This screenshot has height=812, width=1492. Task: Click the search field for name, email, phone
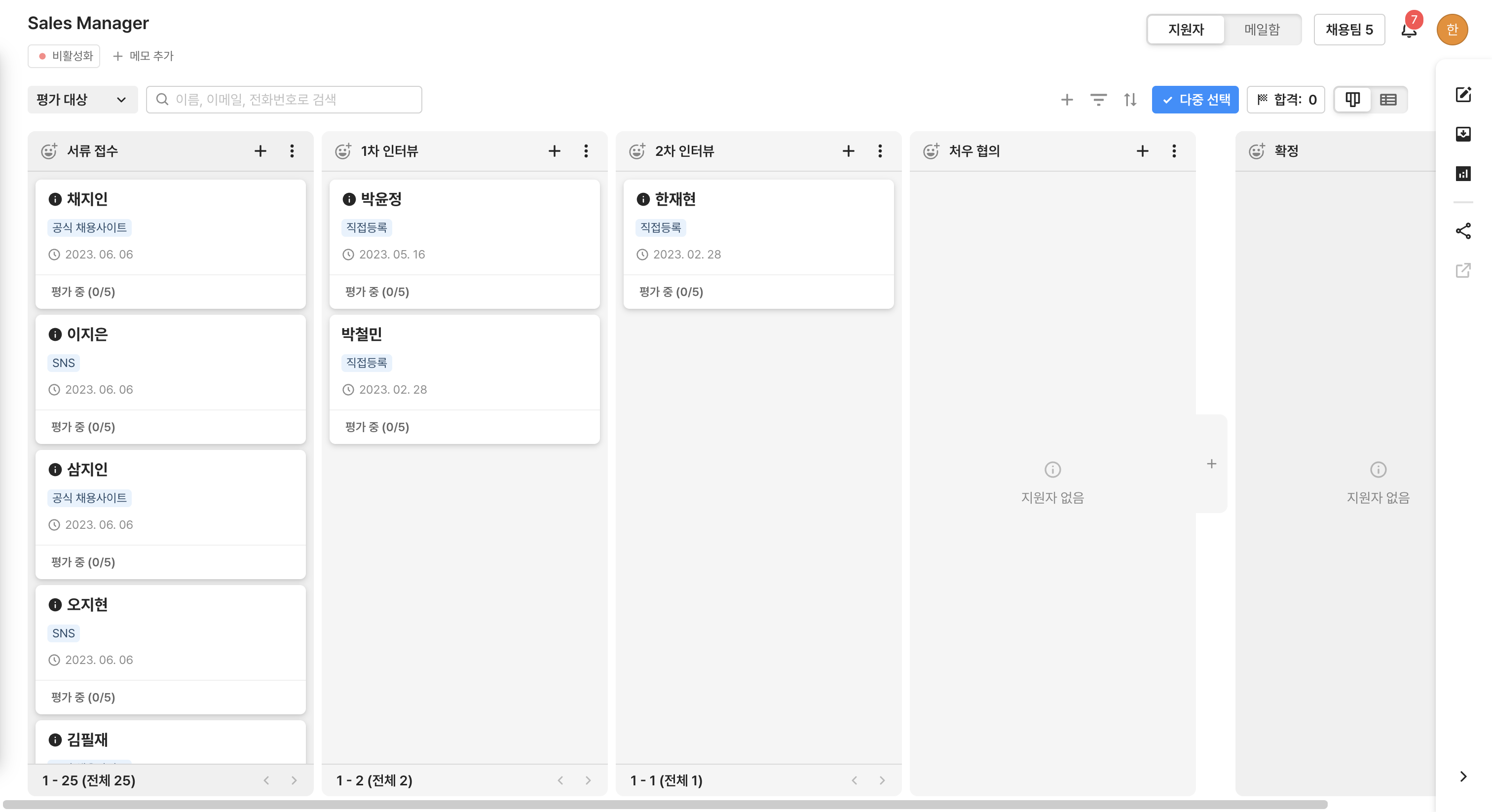click(x=284, y=100)
